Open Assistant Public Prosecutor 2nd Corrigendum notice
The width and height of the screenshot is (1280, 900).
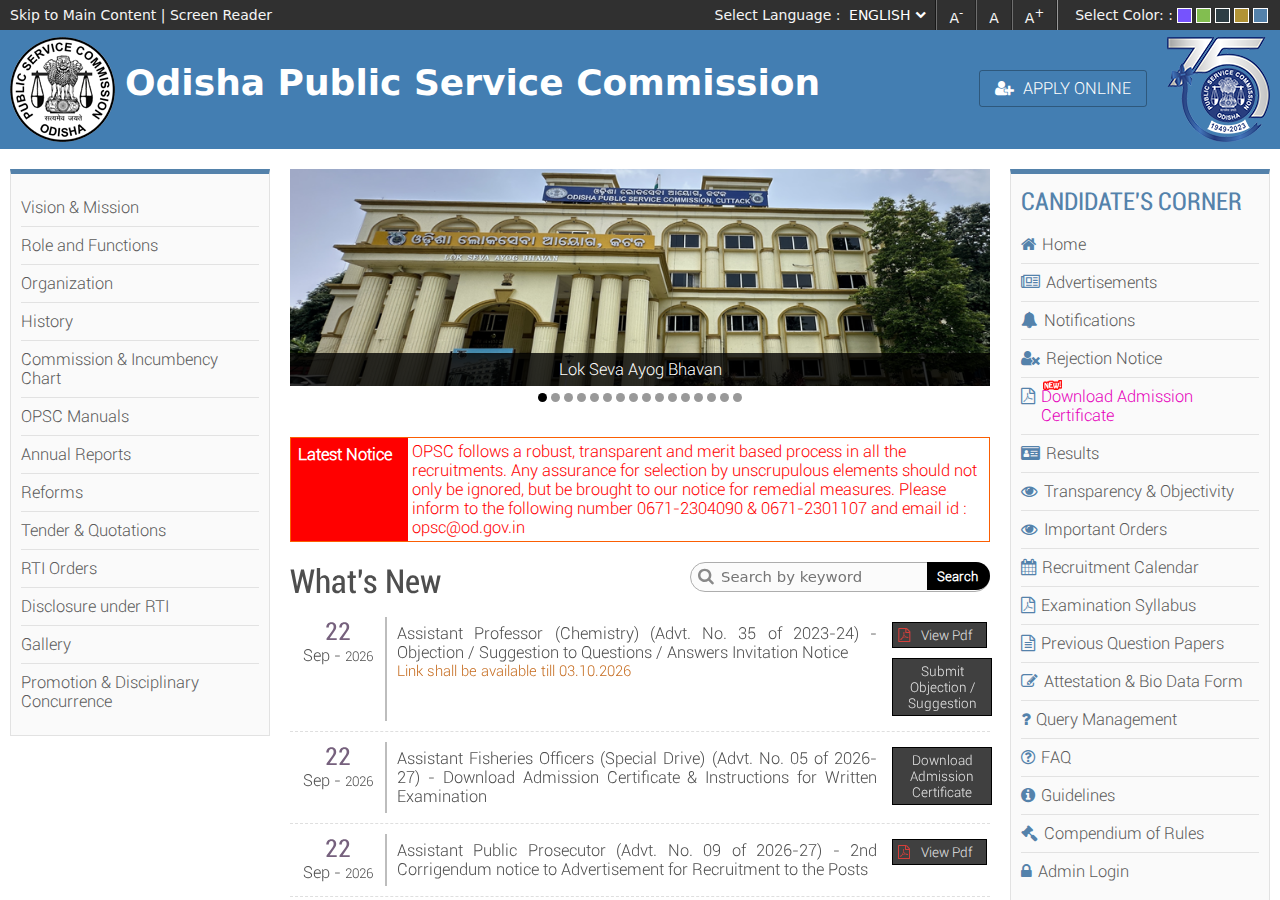637,860
